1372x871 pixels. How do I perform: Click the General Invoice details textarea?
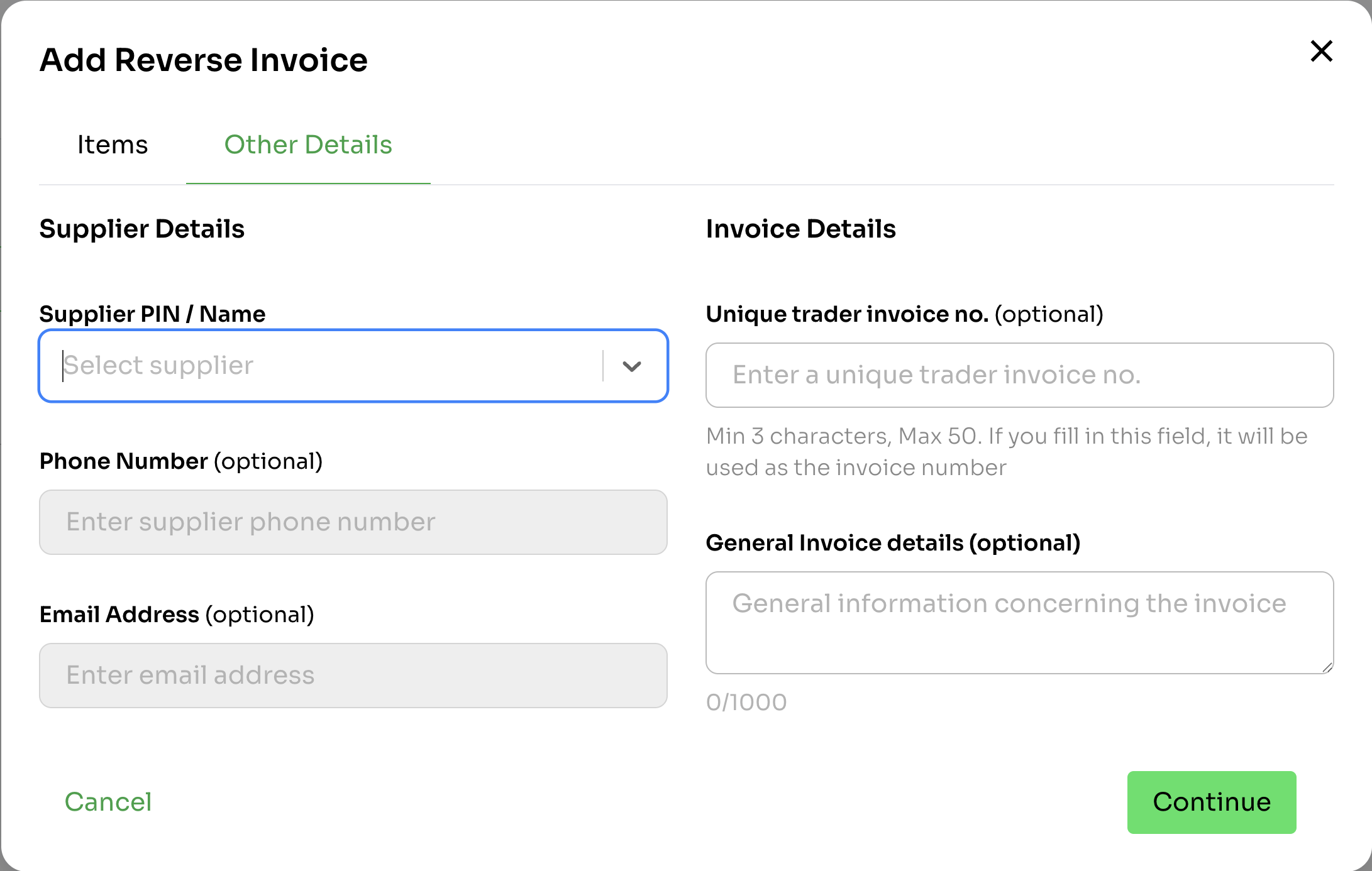click(1019, 622)
